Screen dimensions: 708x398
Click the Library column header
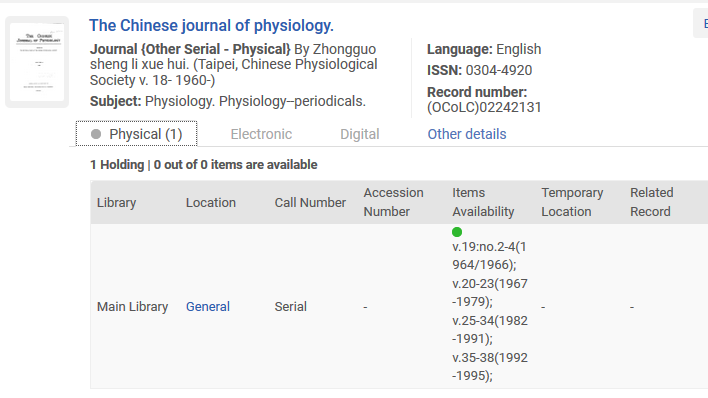116,202
